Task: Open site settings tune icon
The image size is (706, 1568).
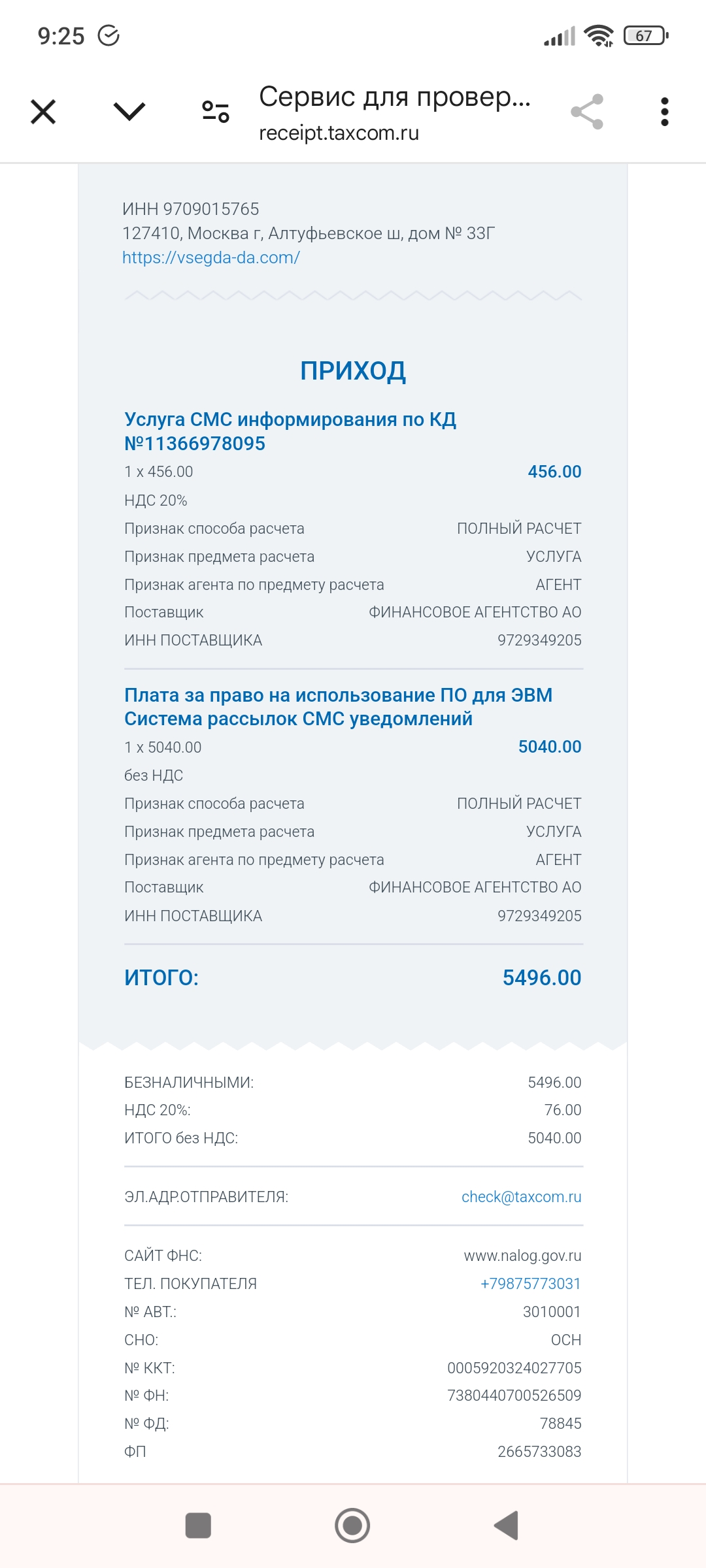Action: [216, 112]
